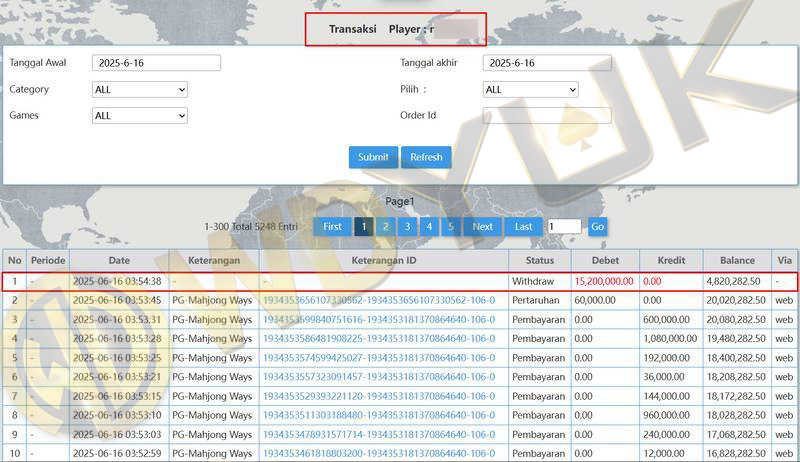Click the Submit button
800x462 pixels.
click(x=373, y=157)
